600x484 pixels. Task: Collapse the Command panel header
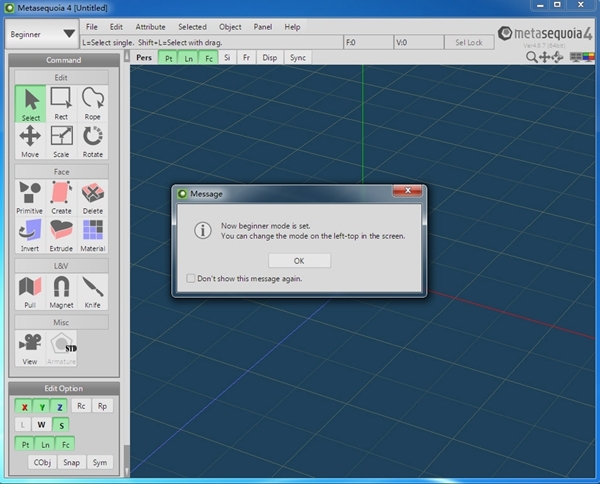(x=63, y=60)
